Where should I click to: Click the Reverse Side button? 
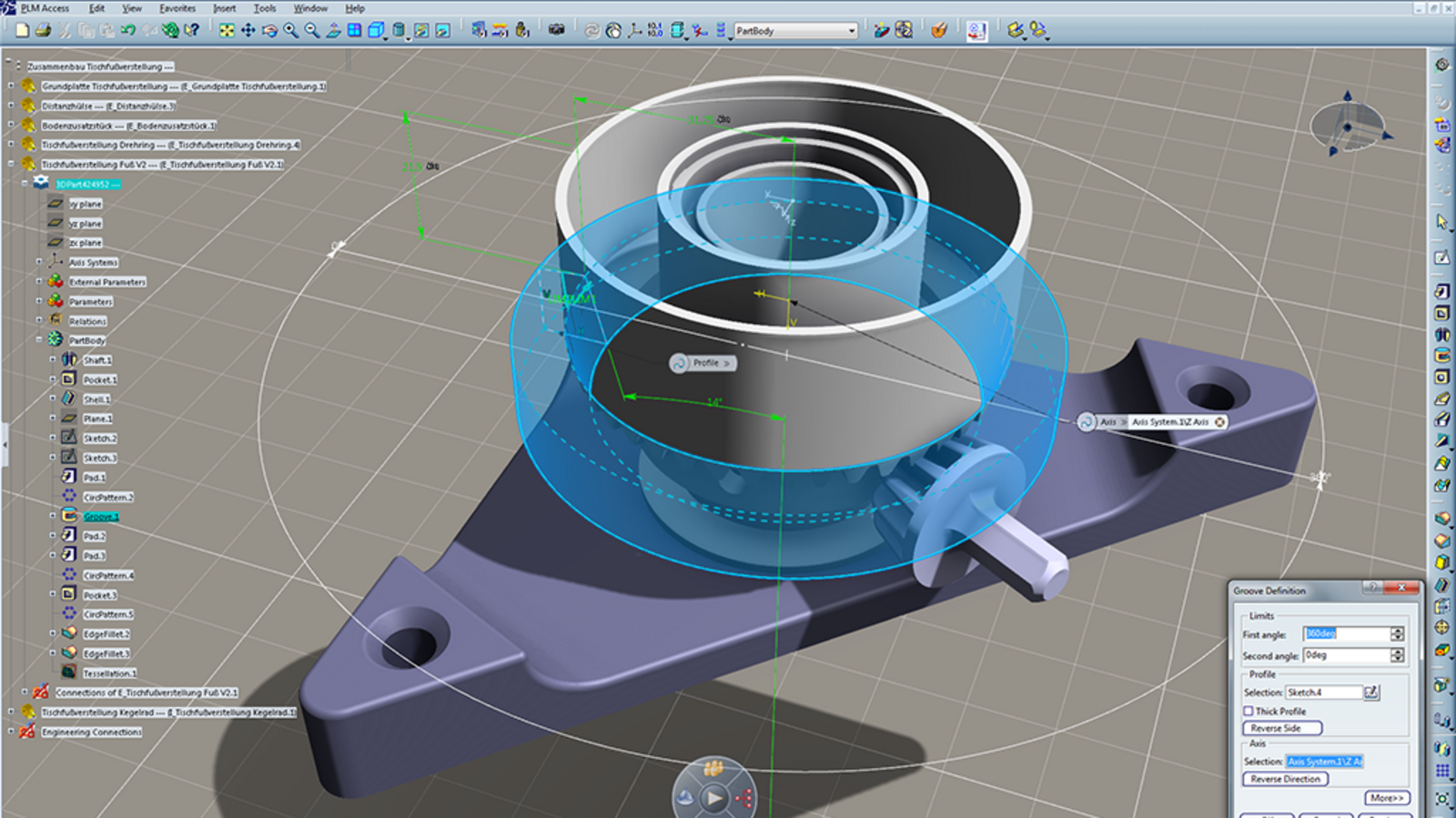click(1281, 728)
